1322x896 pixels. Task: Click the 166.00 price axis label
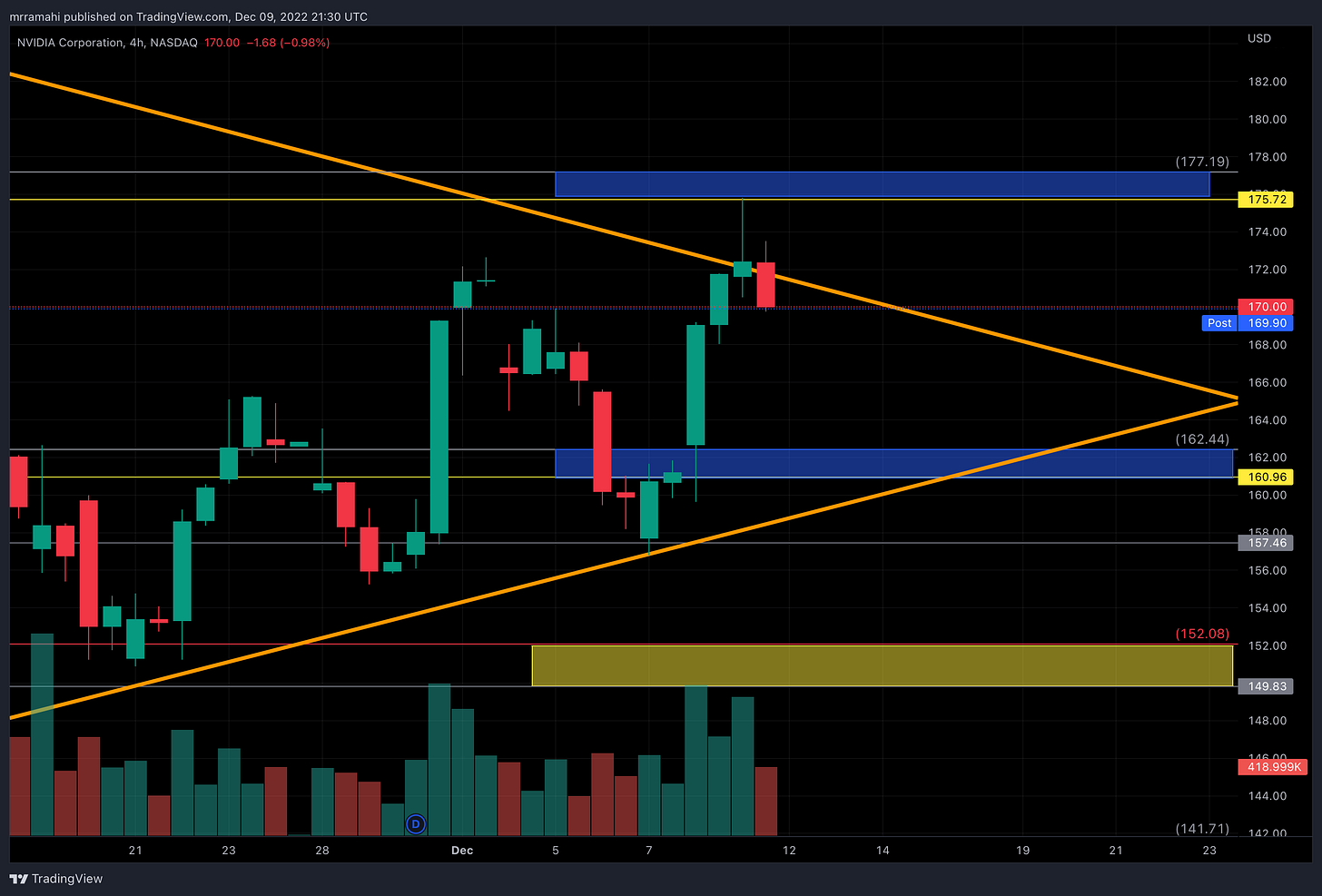click(x=1268, y=382)
